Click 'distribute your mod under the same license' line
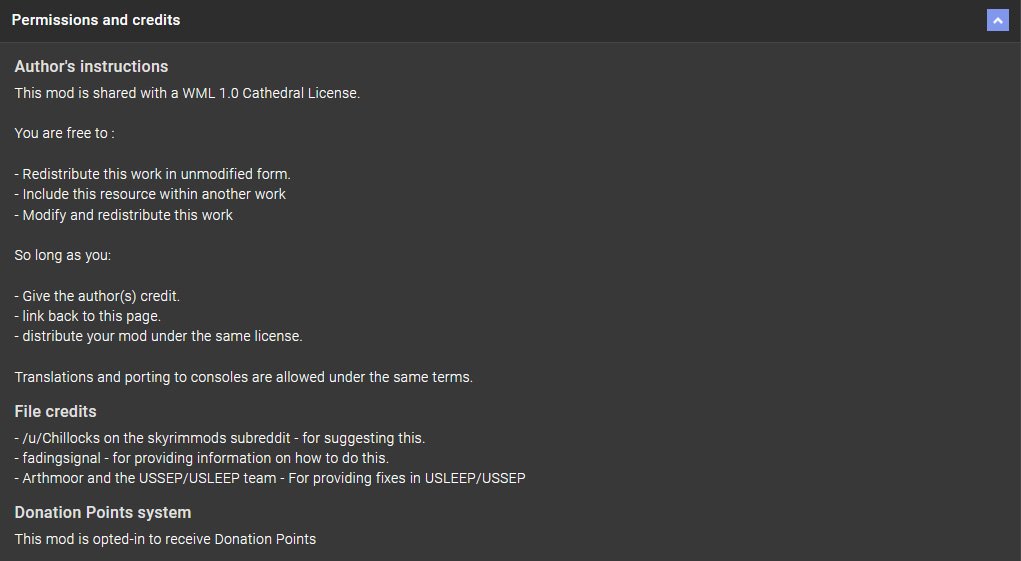 coord(158,336)
